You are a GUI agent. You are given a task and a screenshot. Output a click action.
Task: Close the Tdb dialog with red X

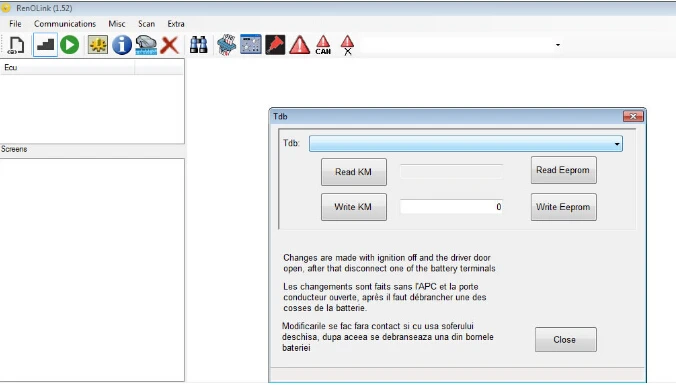tap(633, 116)
